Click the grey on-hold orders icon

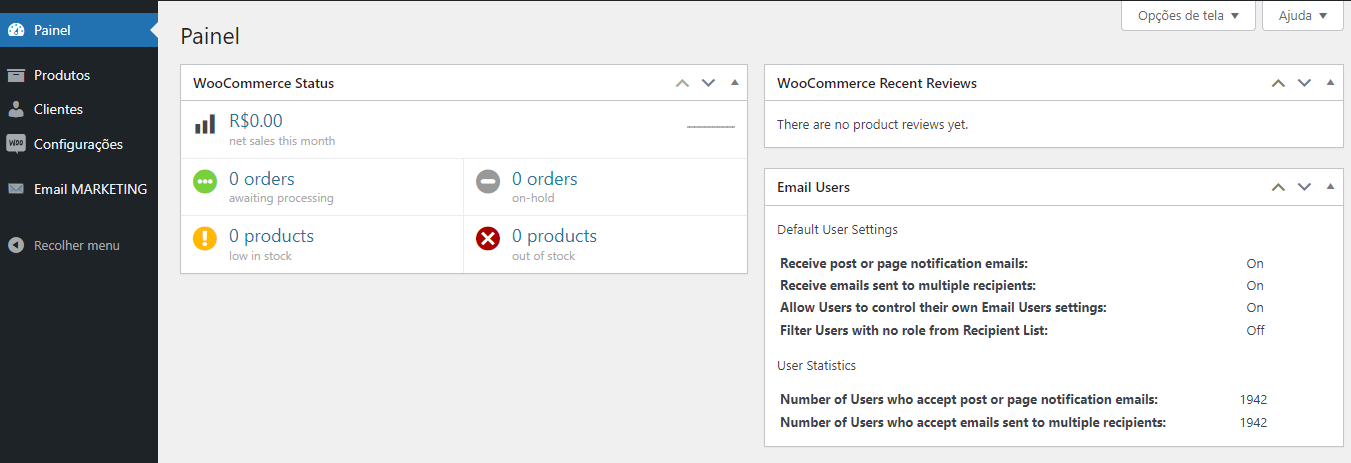pyautogui.click(x=488, y=182)
